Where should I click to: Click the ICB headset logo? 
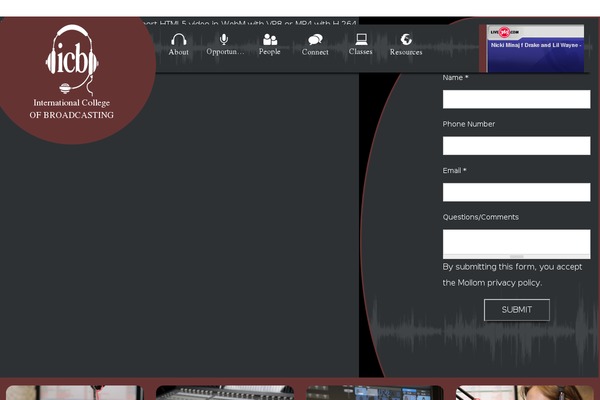[72, 59]
